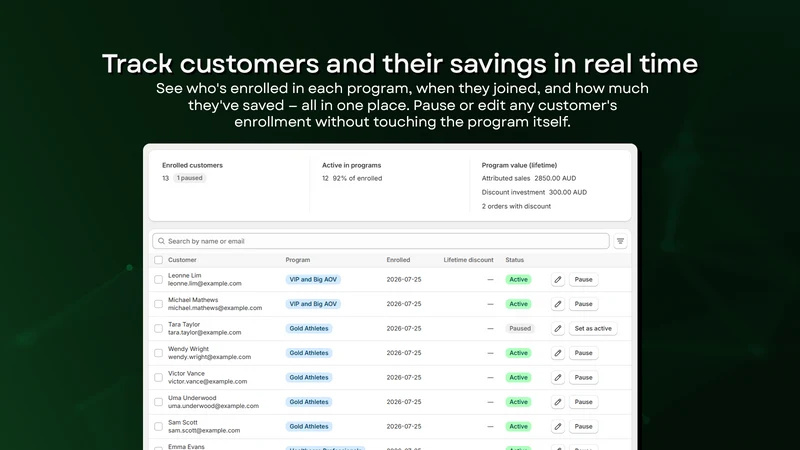Pause Wendy Wright's enrollment

click(584, 353)
